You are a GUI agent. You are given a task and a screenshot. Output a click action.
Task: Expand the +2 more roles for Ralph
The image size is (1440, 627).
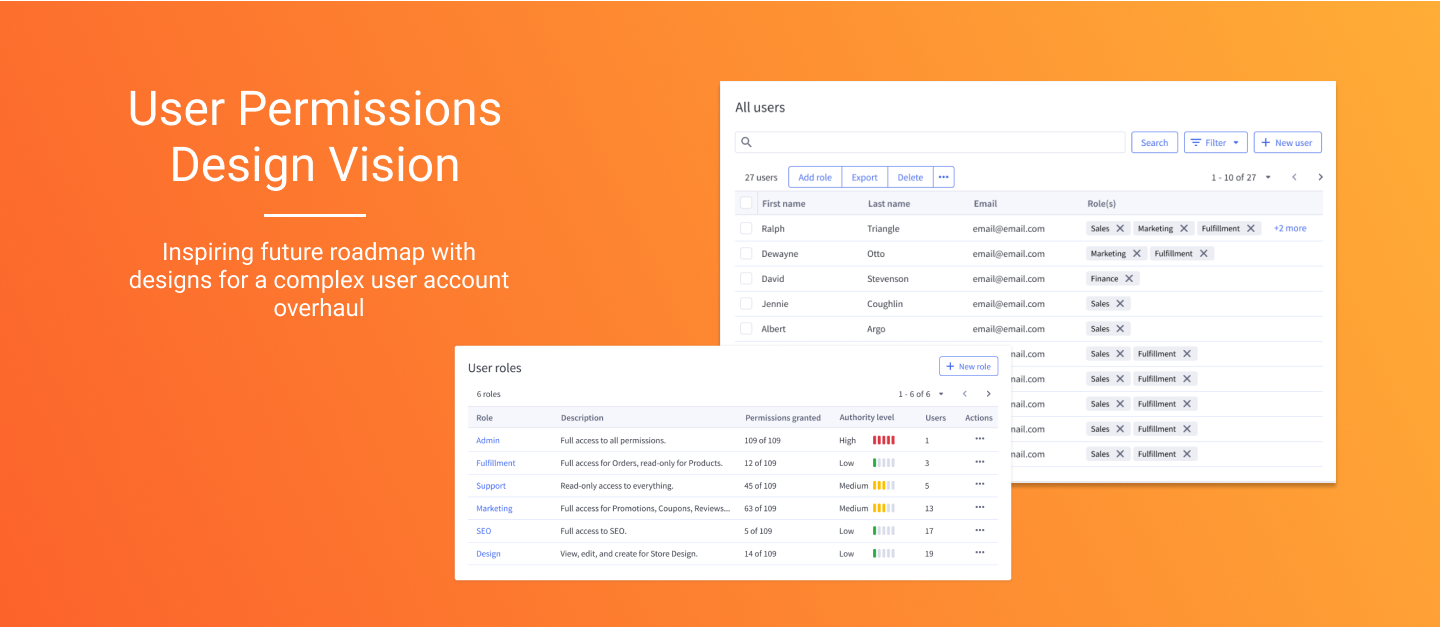coord(1290,228)
